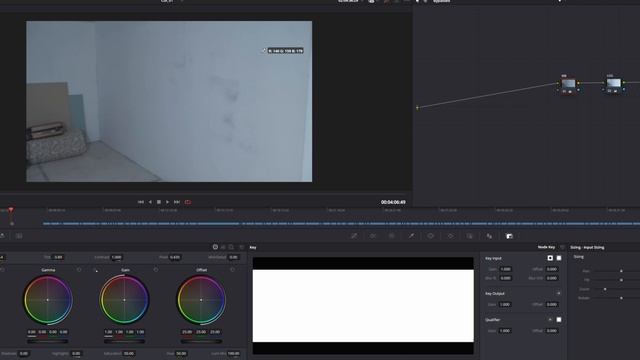Reset the Offset wheel
640x360 pixels.
click(x=232, y=270)
